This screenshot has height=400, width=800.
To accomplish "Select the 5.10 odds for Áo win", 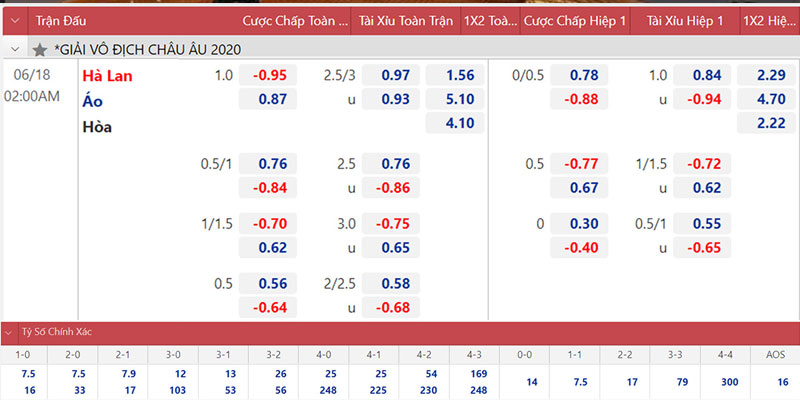I will point(456,100).
